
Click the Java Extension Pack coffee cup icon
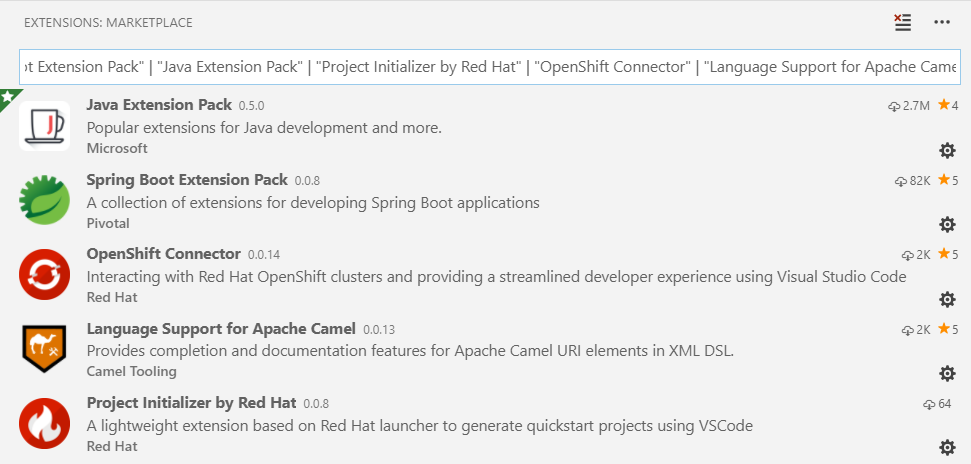click(x=44, y=126)
